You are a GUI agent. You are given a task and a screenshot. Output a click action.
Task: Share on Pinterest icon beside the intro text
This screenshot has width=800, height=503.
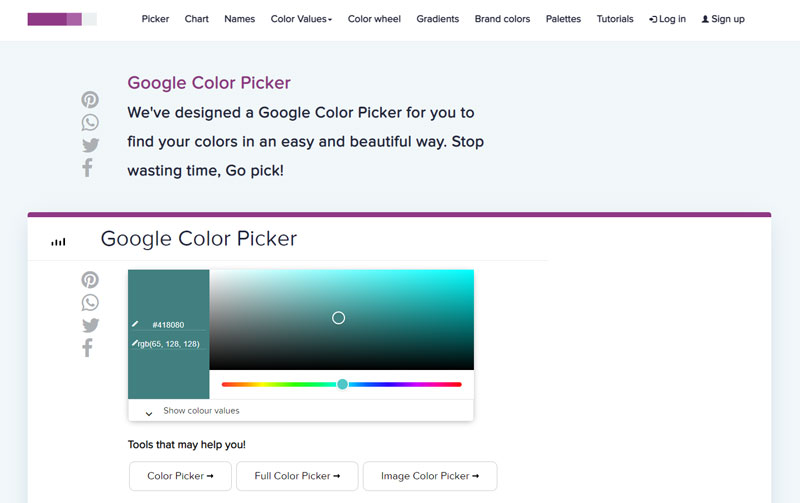click(90, 99)
